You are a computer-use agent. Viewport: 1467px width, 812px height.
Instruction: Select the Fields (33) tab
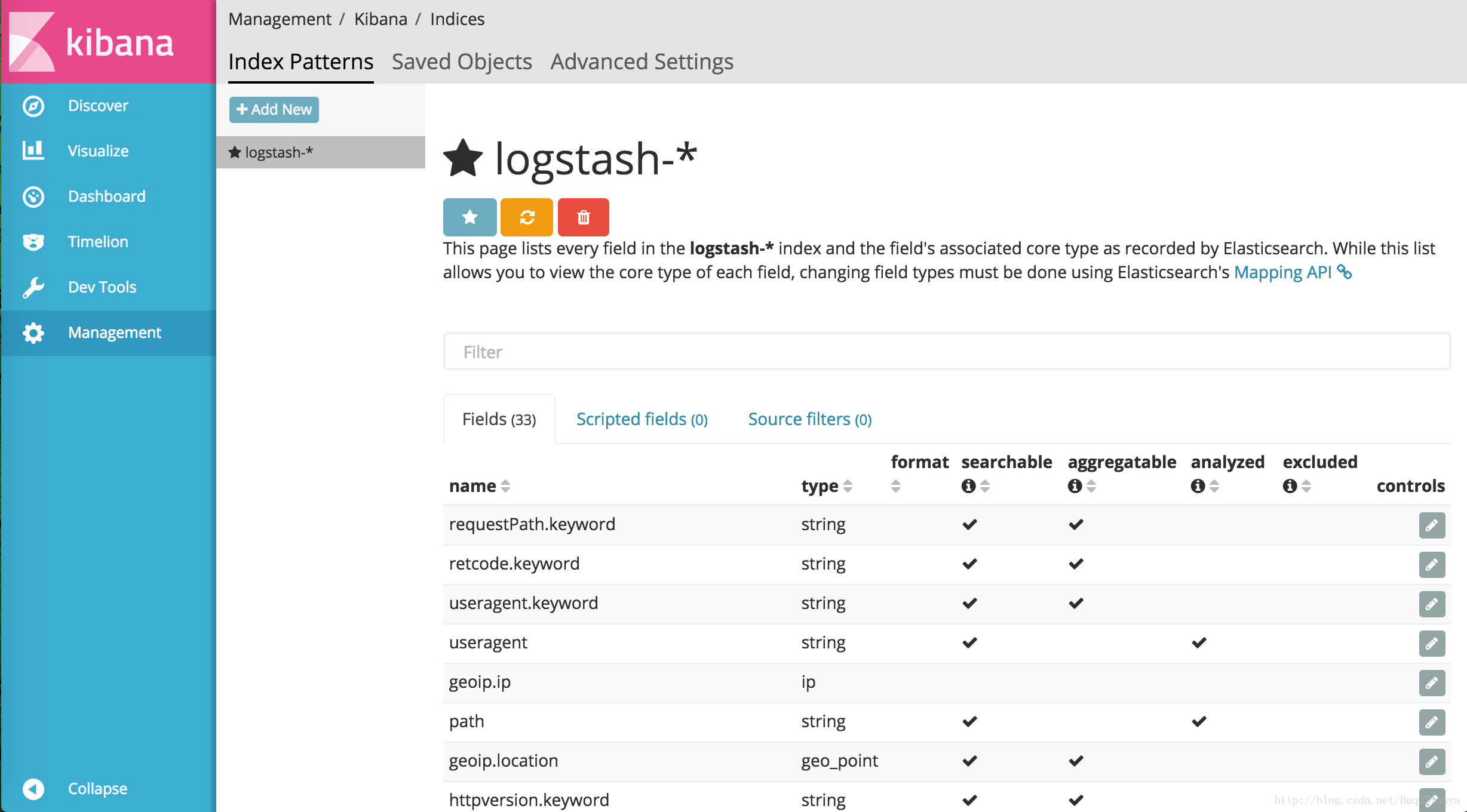click(499, 419)
